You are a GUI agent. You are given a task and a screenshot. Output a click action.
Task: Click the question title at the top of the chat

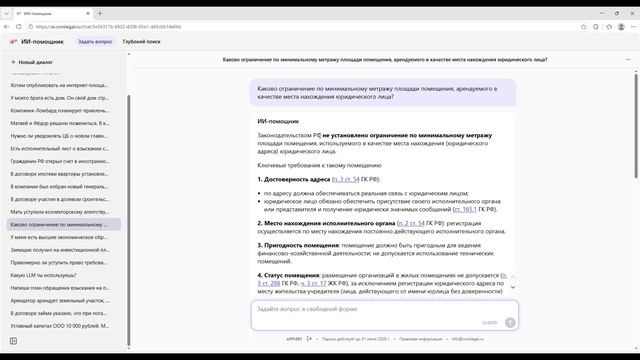(385, 60)
